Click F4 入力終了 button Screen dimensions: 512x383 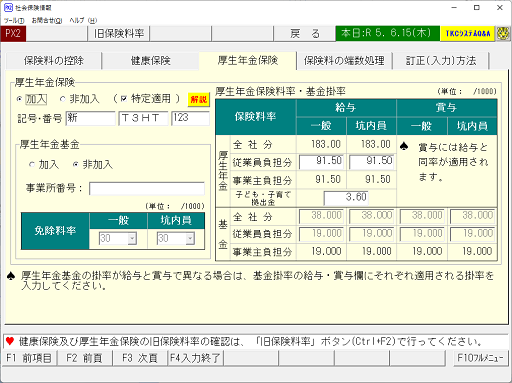coord(195,358)
